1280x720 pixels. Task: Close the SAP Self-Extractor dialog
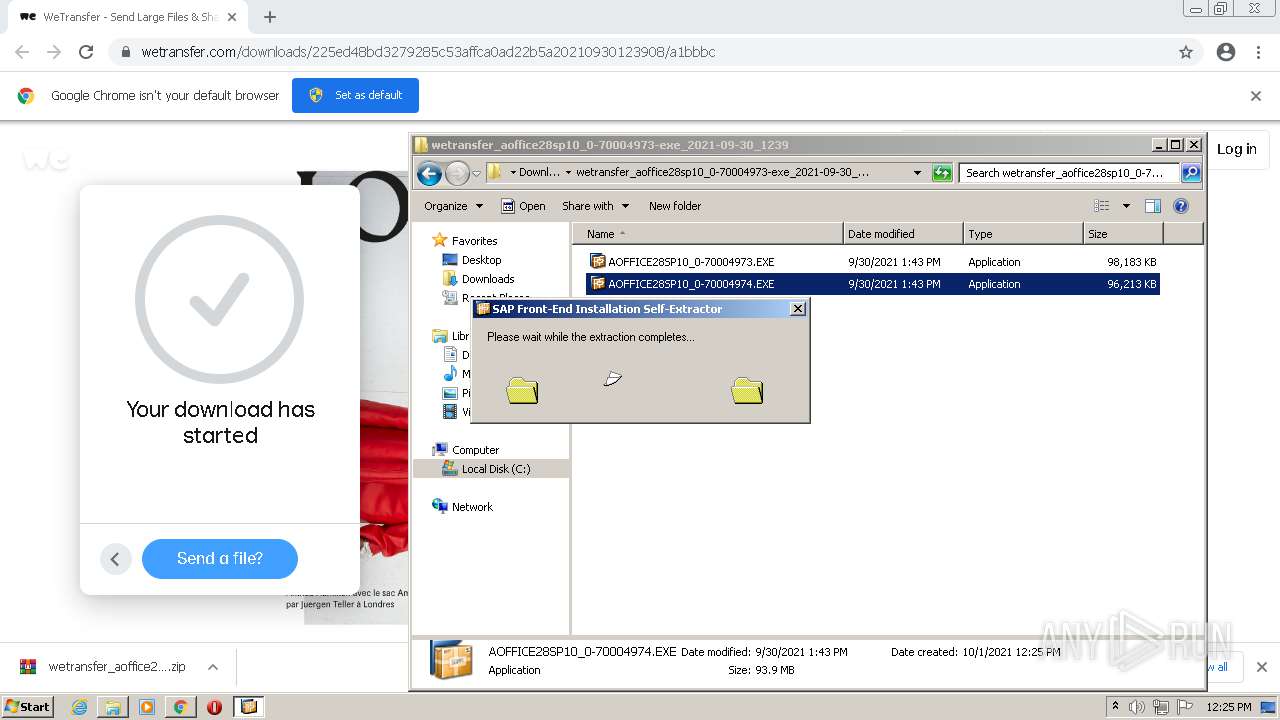click(797, 309)
